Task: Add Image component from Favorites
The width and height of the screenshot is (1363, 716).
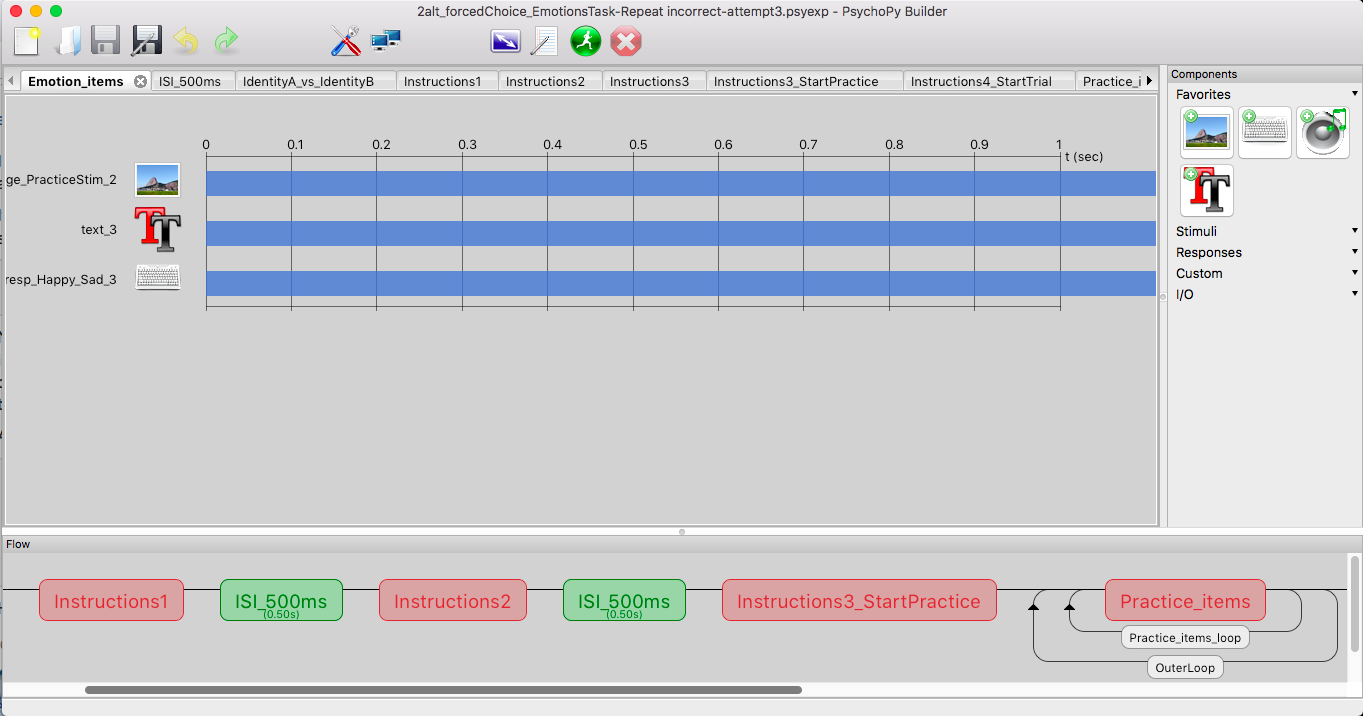Action: point(1207,133)
